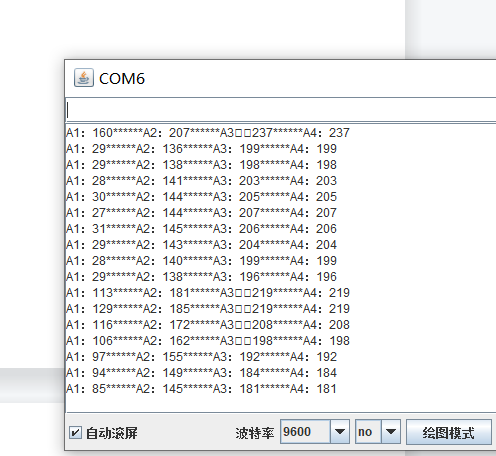Image resolution: width=496 pixels, height=456 pixels.
Task: Select line 'A1: 94******A2: 149'
Action: coord(201,373)
